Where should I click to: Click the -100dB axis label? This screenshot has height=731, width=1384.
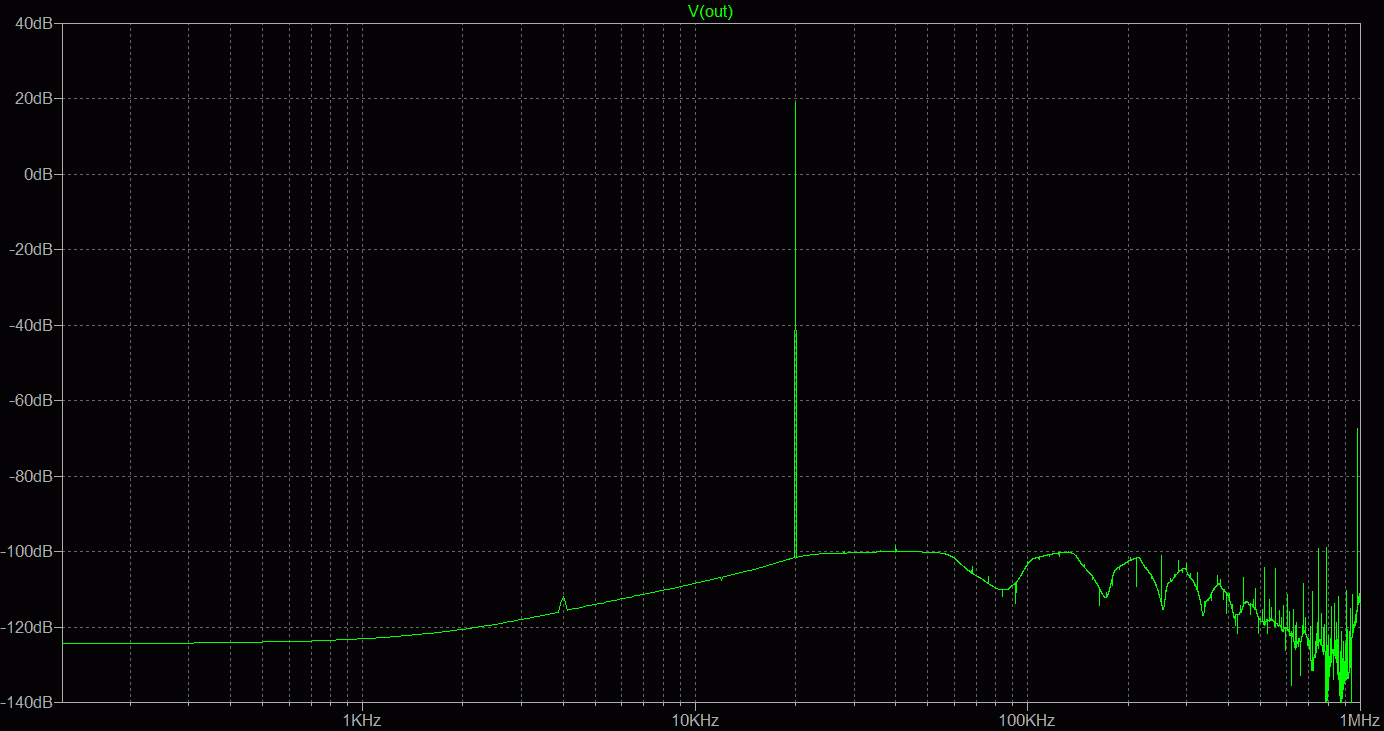point(29,551)
